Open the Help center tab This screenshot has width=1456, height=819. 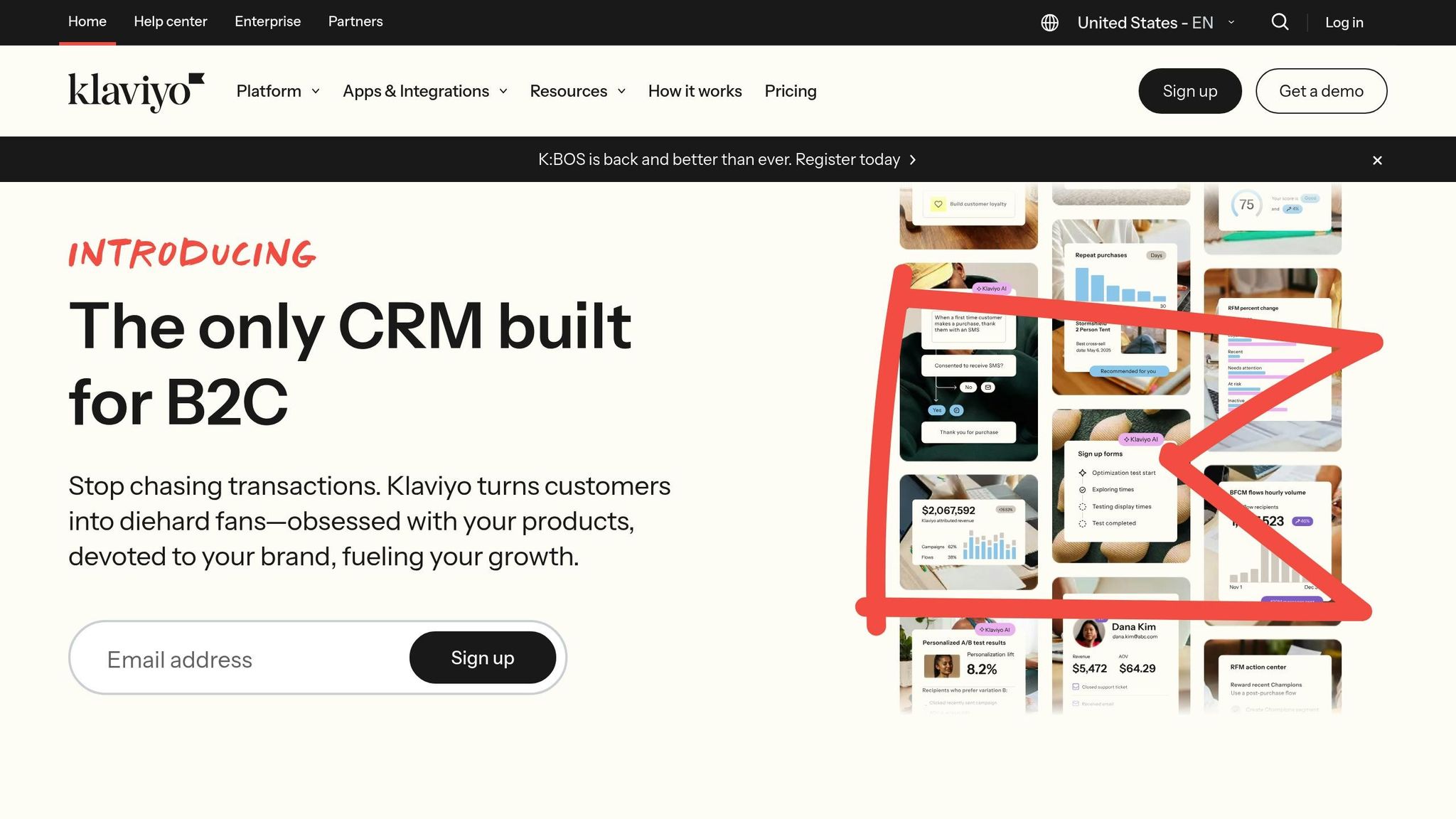(x=171, y=21)
